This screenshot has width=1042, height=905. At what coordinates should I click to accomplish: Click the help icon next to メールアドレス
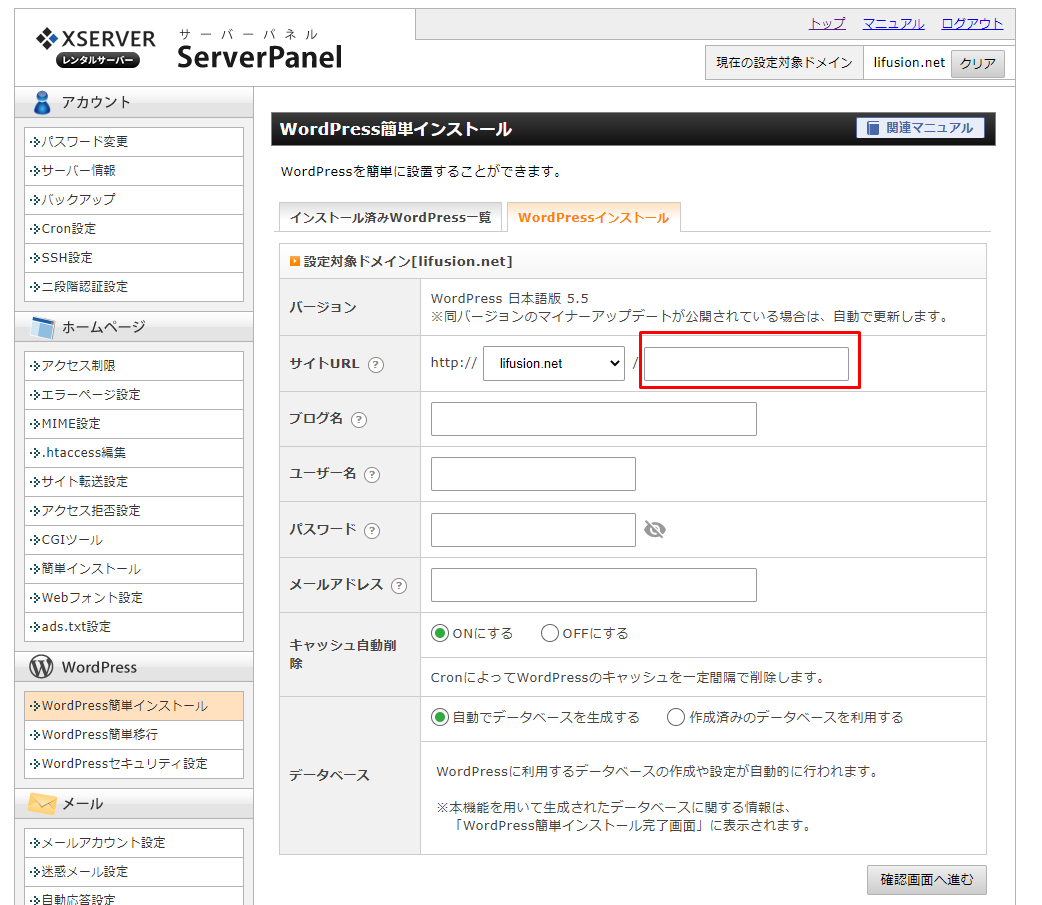pyautogui.click(x=399, y=586)
